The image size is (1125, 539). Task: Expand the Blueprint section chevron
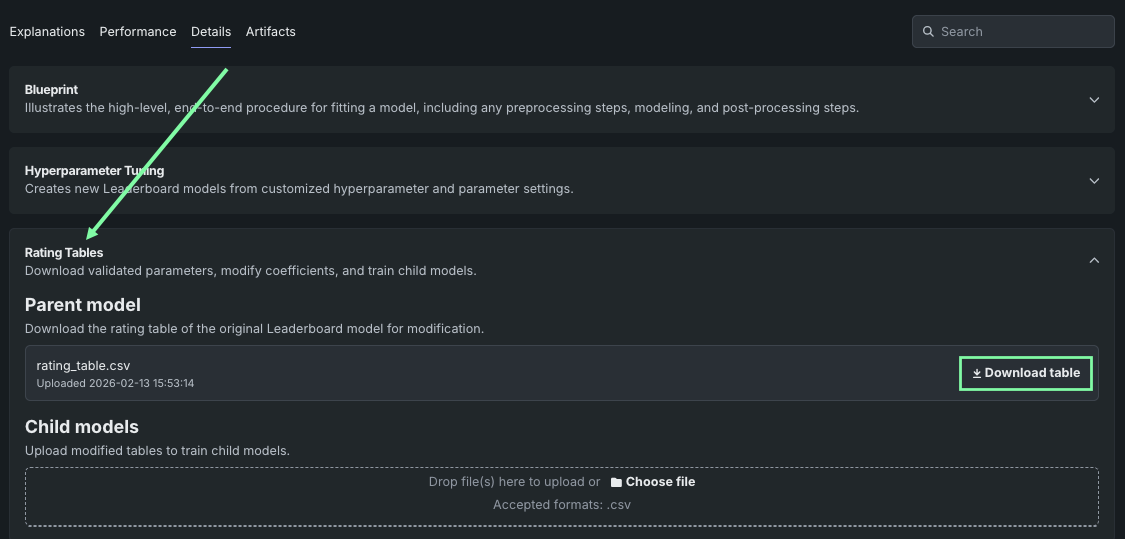click(1094, 100)
